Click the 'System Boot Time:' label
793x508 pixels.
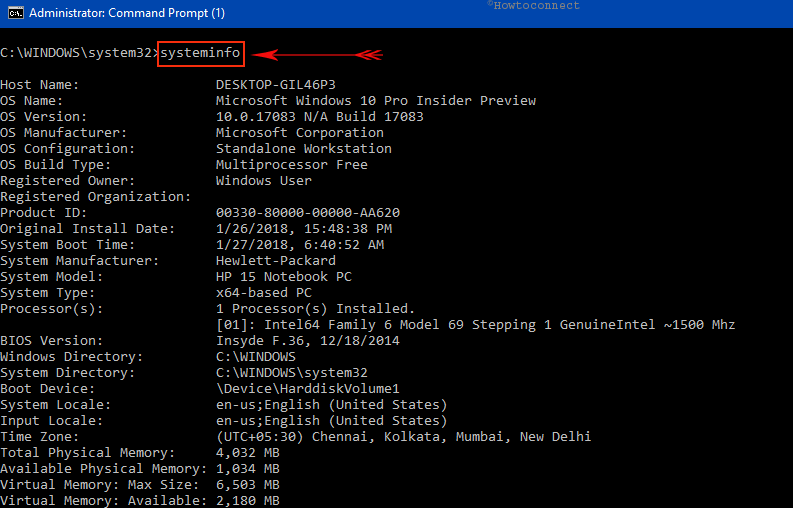[68, 245]
